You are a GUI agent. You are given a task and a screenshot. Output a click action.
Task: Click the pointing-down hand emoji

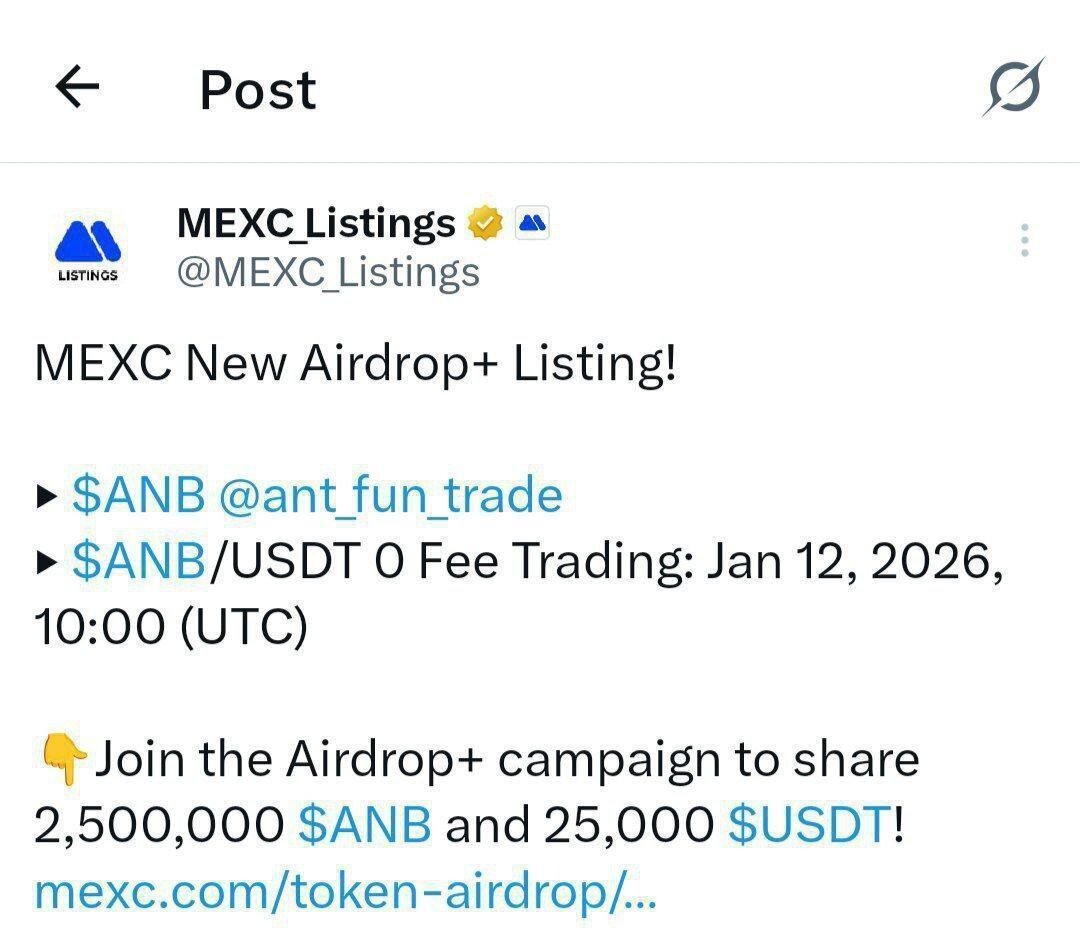62,761
